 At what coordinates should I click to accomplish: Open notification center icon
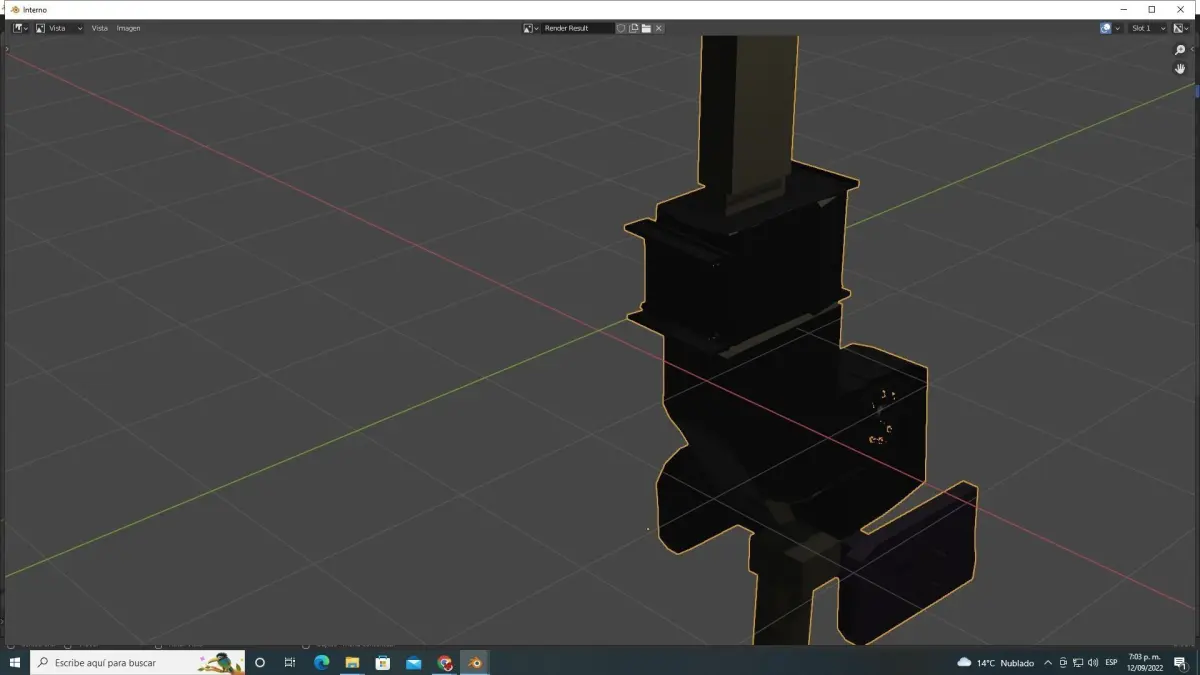point(1181,663)
